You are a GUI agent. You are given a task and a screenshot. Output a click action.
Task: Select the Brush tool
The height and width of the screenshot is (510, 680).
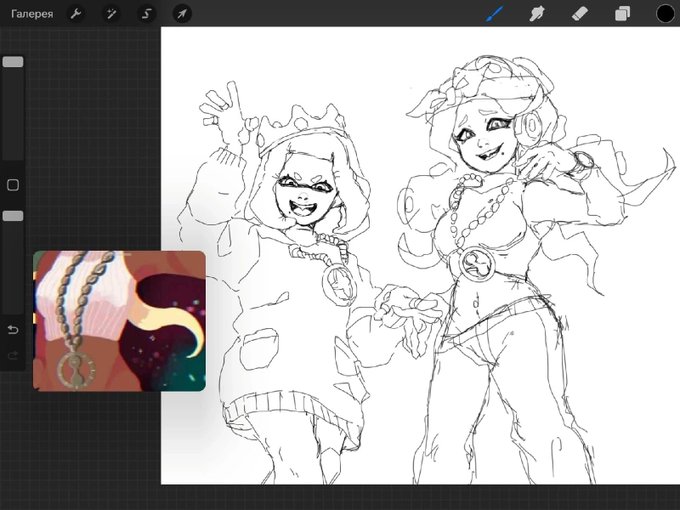(x=495, y=14)
